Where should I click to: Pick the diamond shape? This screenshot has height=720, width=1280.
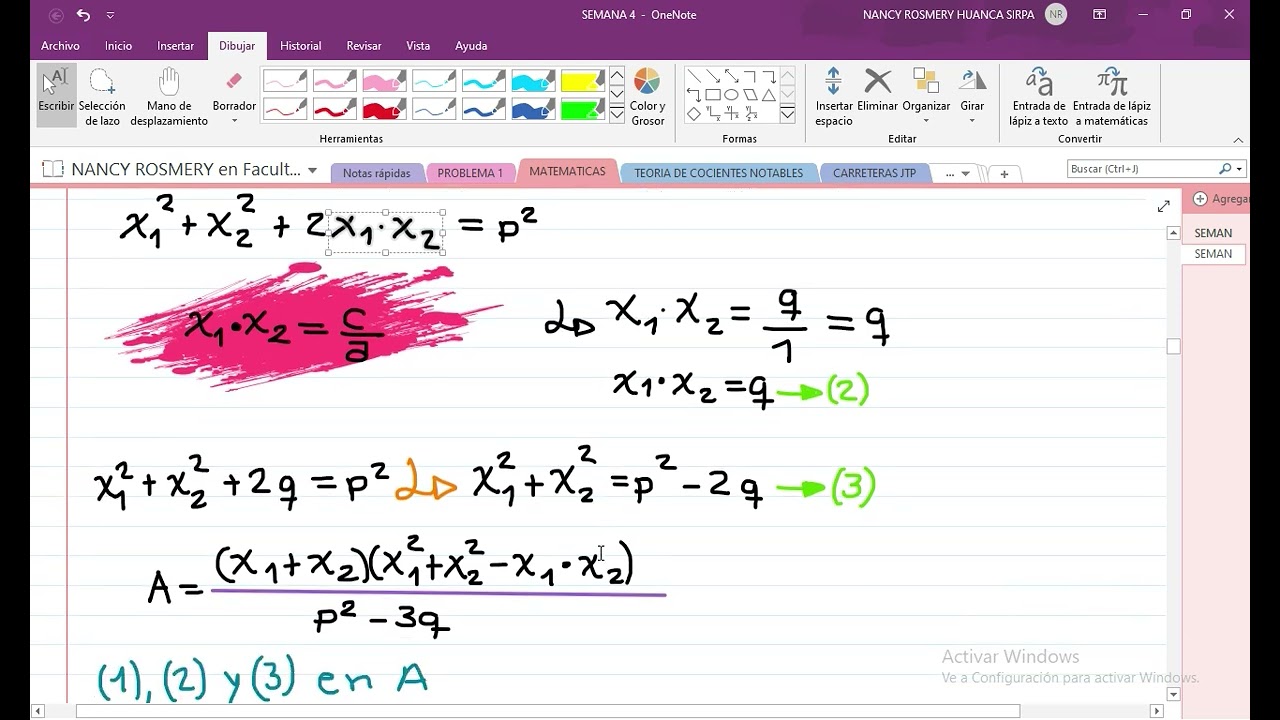tap(694, 114)
